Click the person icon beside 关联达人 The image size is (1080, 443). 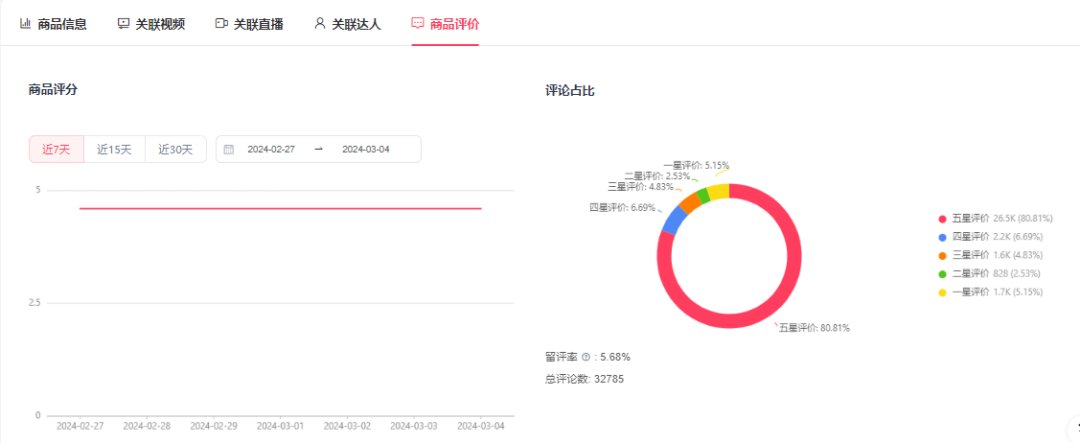click(x=320, y=24)
